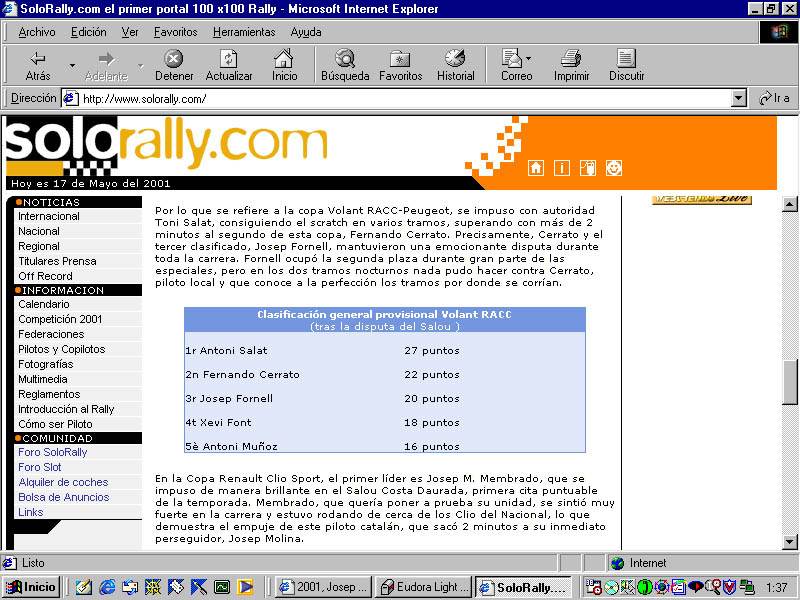The height and width of the screenshot is (600, 800).
Task: View the Reglamentos page
Action: (x=49, y=394)
